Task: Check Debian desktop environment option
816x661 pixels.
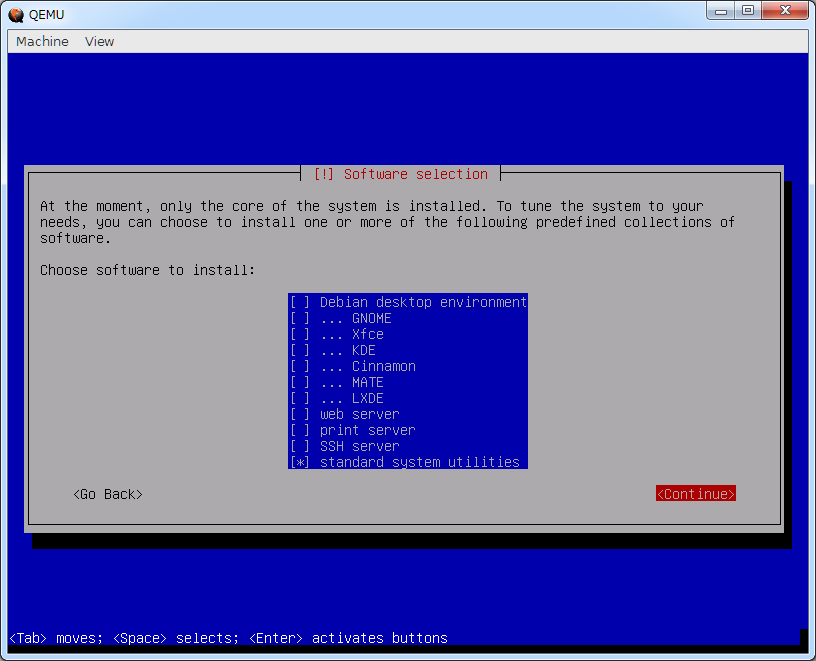Action: pyautogui.click(x=300, y=302)
